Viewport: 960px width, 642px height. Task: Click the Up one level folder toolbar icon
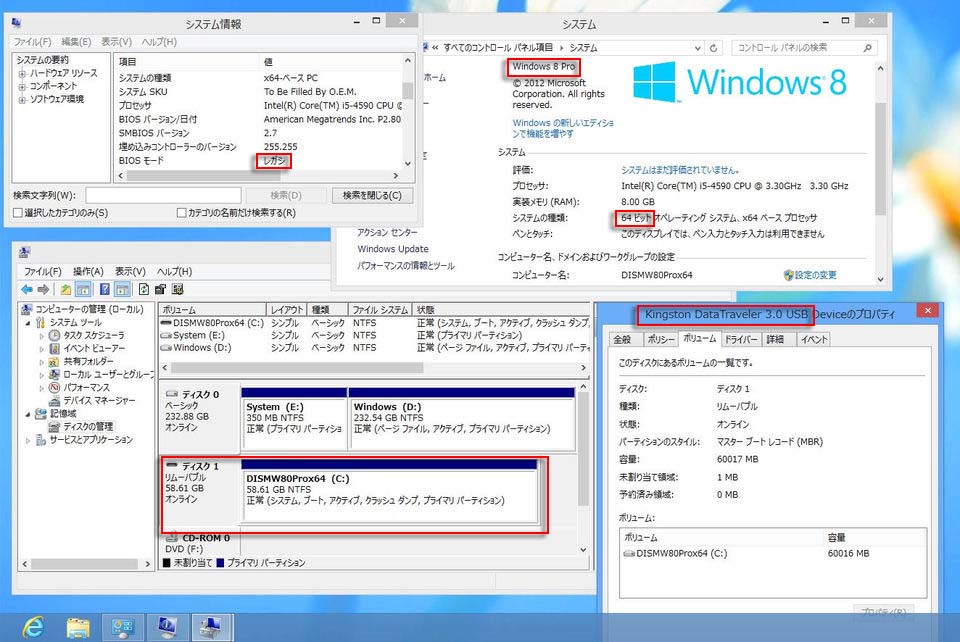[x=66, y=289]
